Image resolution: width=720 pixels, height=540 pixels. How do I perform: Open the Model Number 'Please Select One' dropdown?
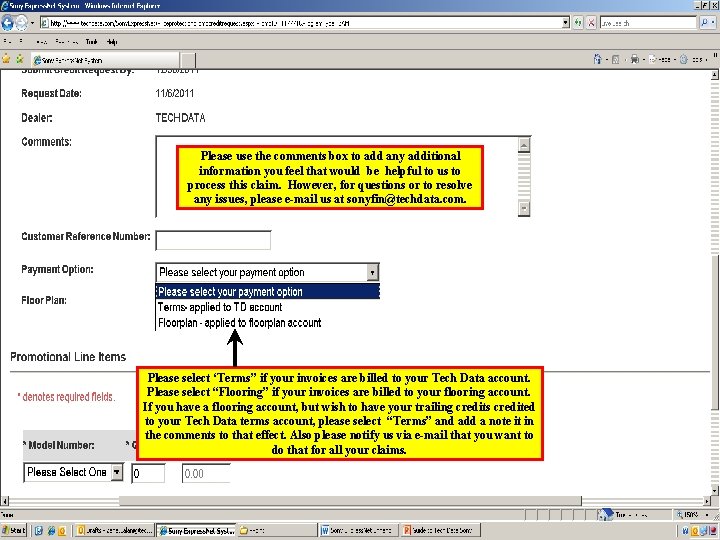[73, 472]
